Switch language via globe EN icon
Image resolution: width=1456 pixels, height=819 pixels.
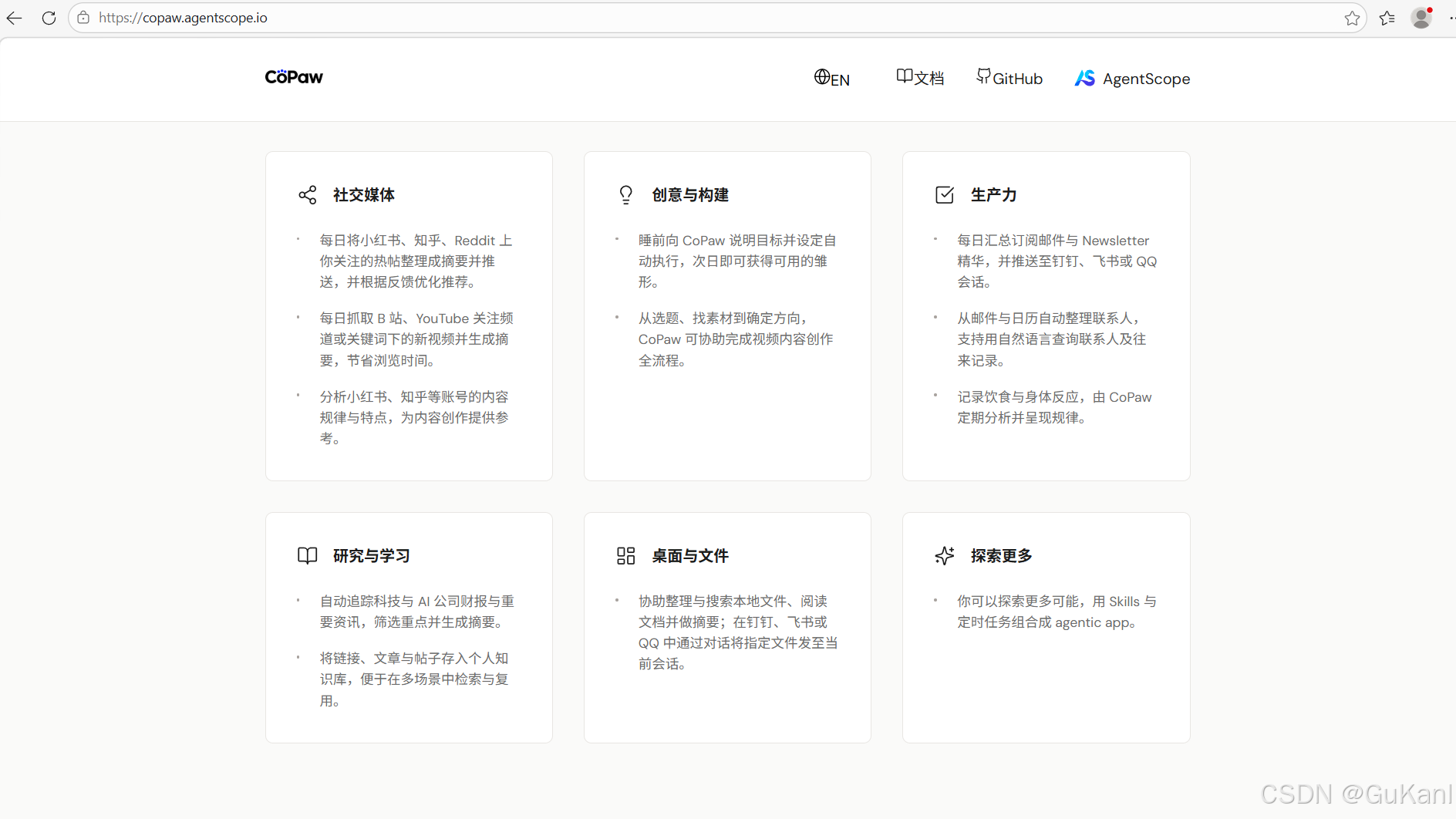coord(832,78)
